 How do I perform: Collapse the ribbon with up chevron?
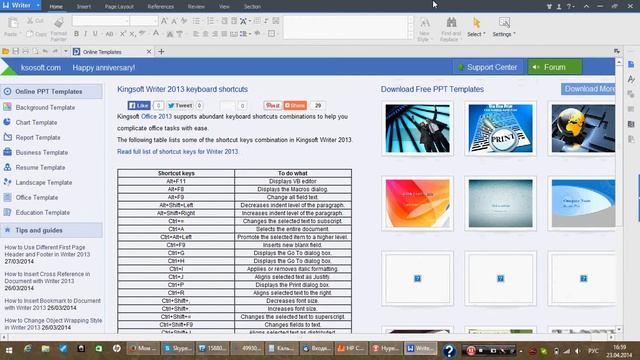[586, 6]
